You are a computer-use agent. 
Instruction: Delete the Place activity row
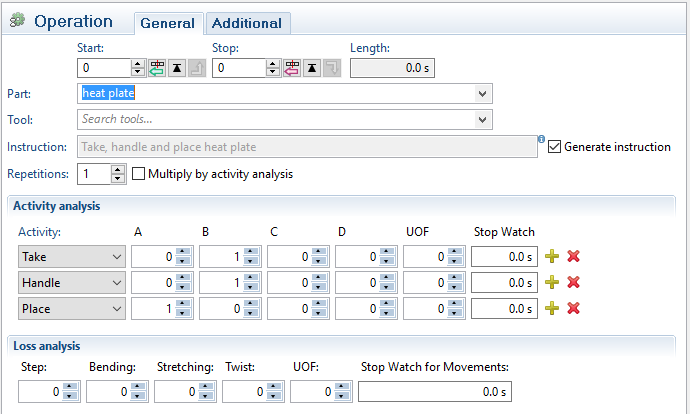pos(573,308)
